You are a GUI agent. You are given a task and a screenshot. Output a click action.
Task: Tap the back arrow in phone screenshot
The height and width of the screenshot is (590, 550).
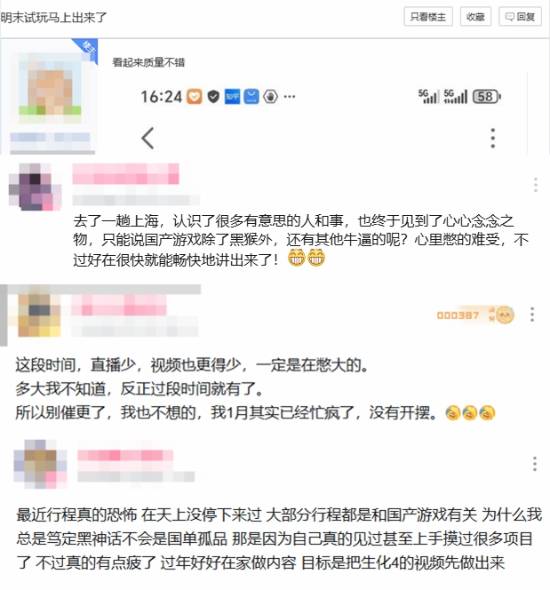tap(148, 138)
